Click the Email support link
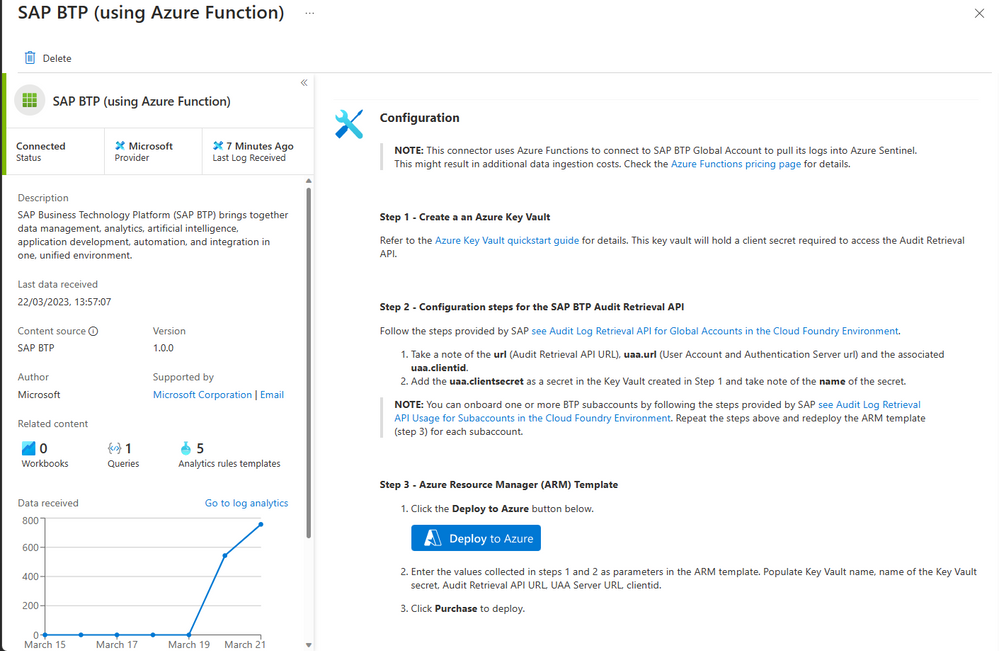 click(272, 394)
